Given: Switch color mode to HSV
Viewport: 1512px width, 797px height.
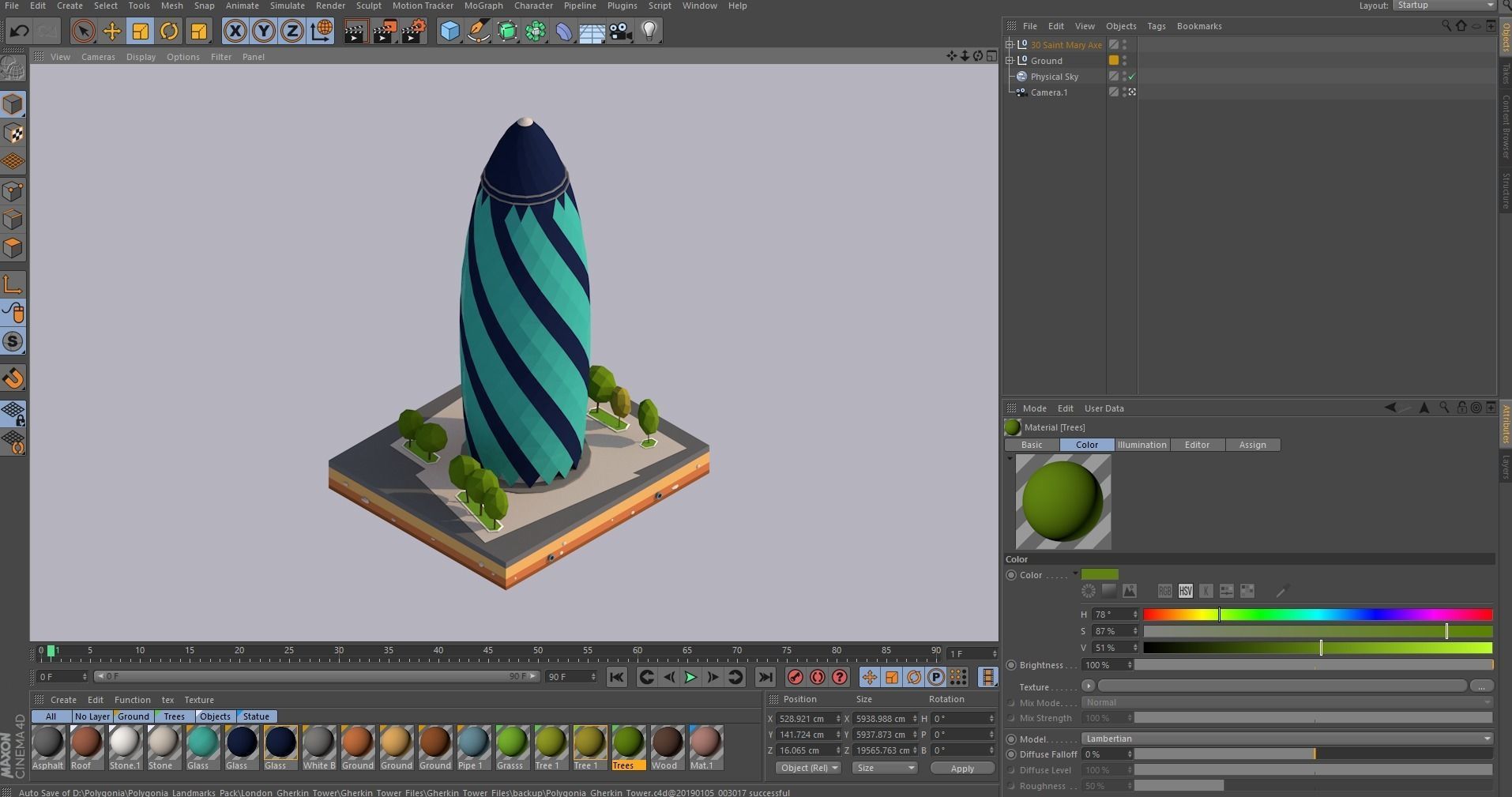Looking at the screenshot, I should (1185, 591).
